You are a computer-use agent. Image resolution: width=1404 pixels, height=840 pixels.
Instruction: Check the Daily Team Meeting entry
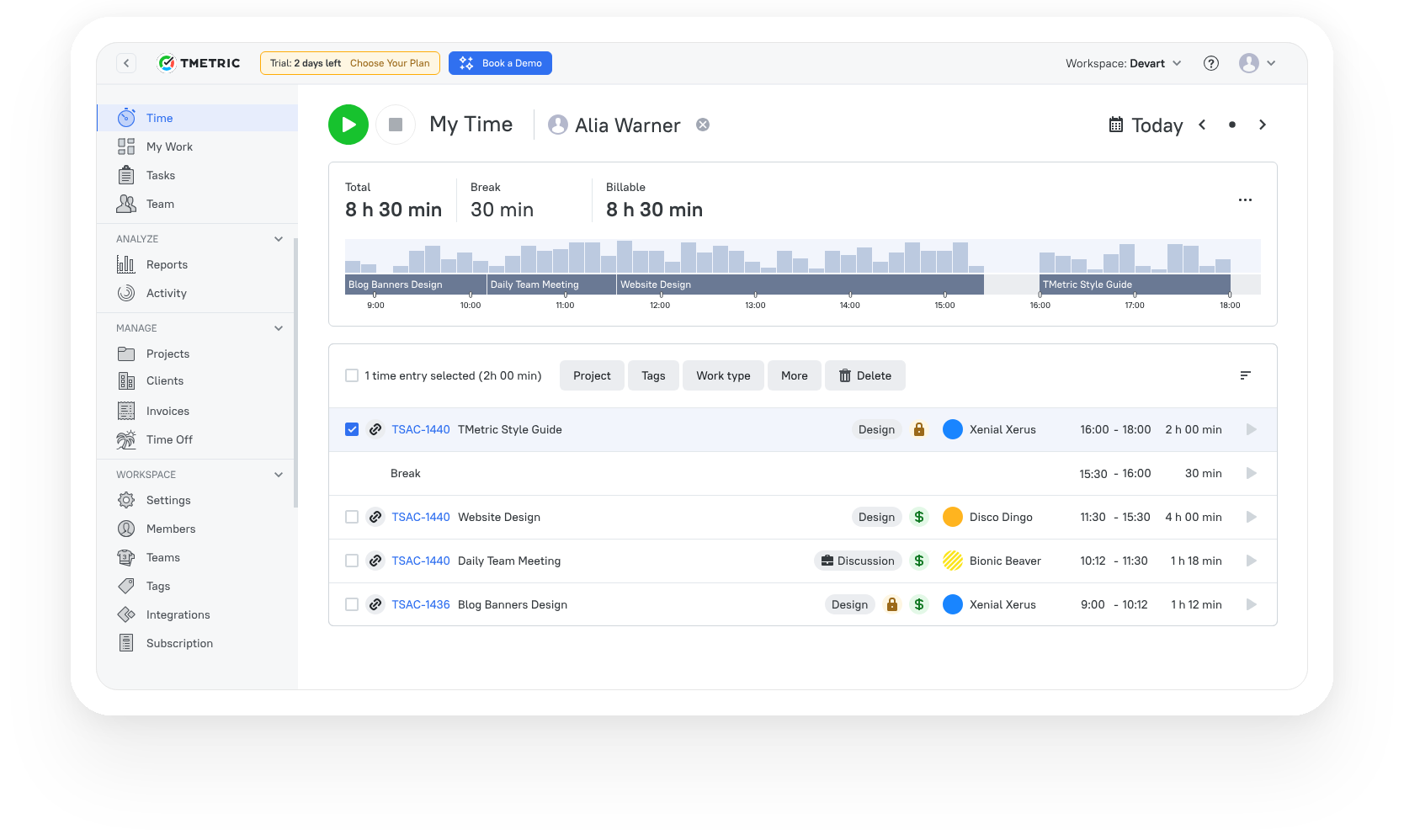click(x=352, y=561)
